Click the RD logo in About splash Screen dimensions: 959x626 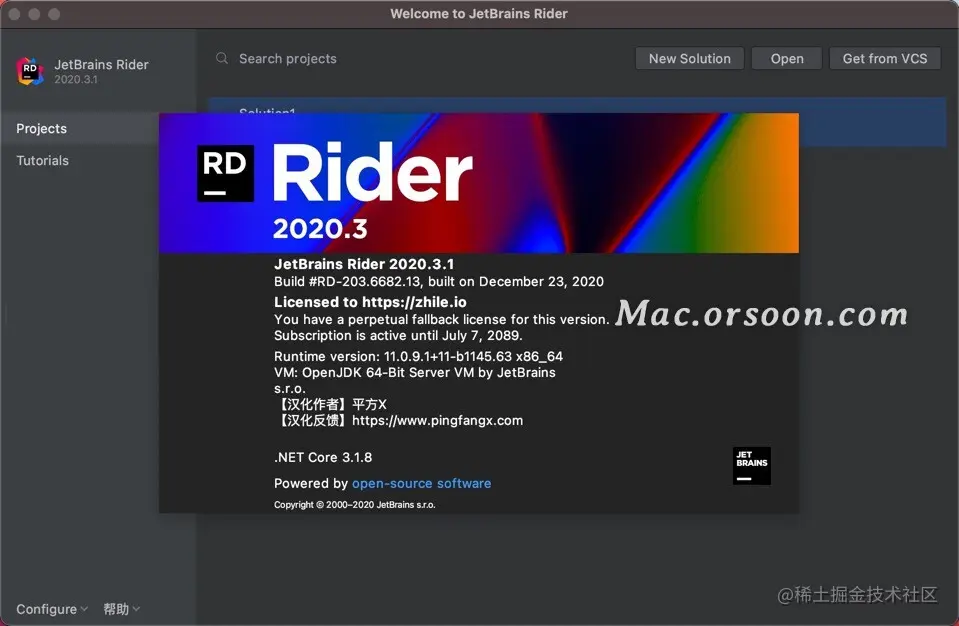click(225, 173)
